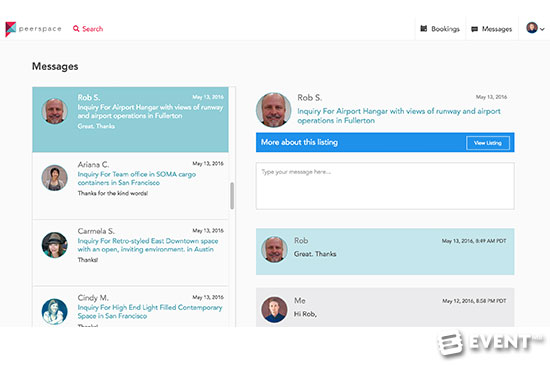550x365 pixels.
Task: Click the Peerspace logo icon
Action: [x=11, y=29]
